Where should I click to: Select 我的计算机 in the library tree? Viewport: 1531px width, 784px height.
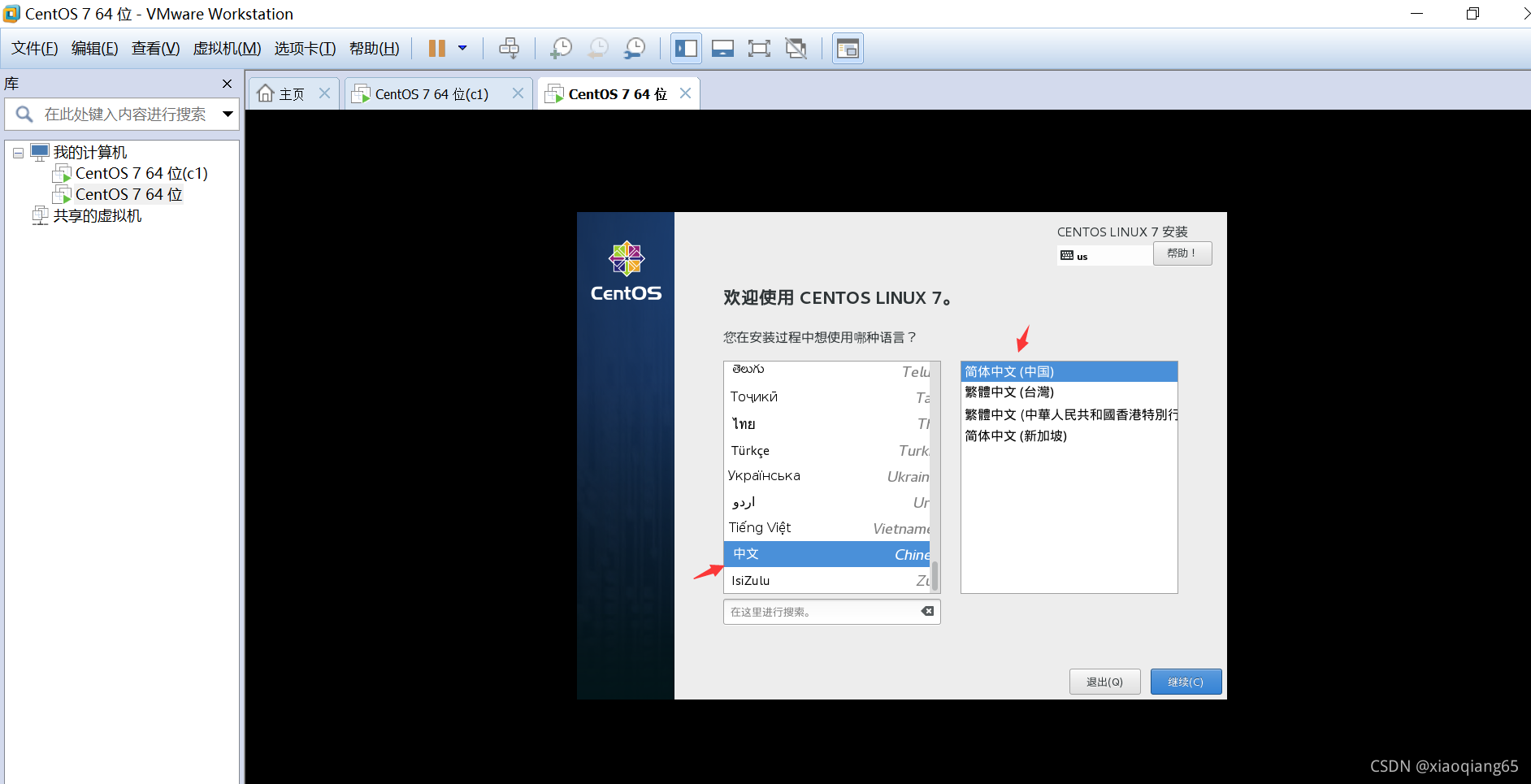pyautogui.click(x=89, y=153)
